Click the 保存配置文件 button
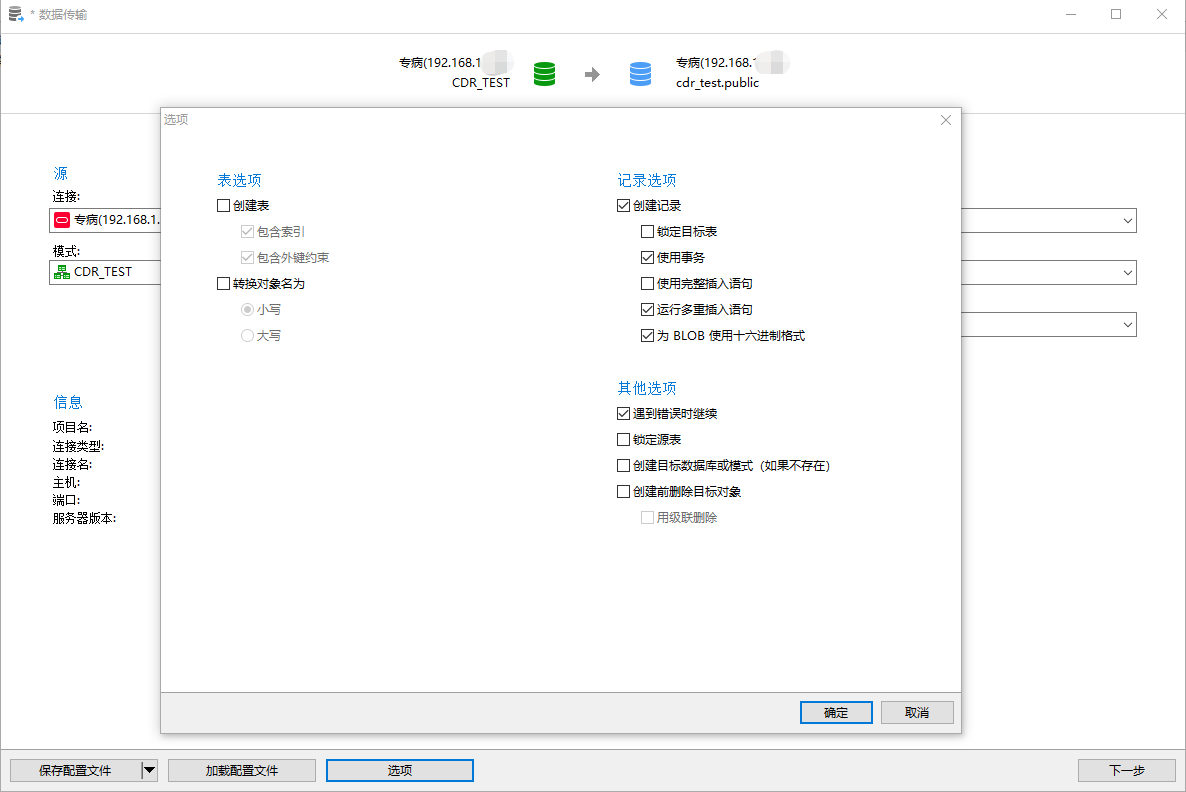The width and height of the screenshot is (1186, 792). coord(75,771)
